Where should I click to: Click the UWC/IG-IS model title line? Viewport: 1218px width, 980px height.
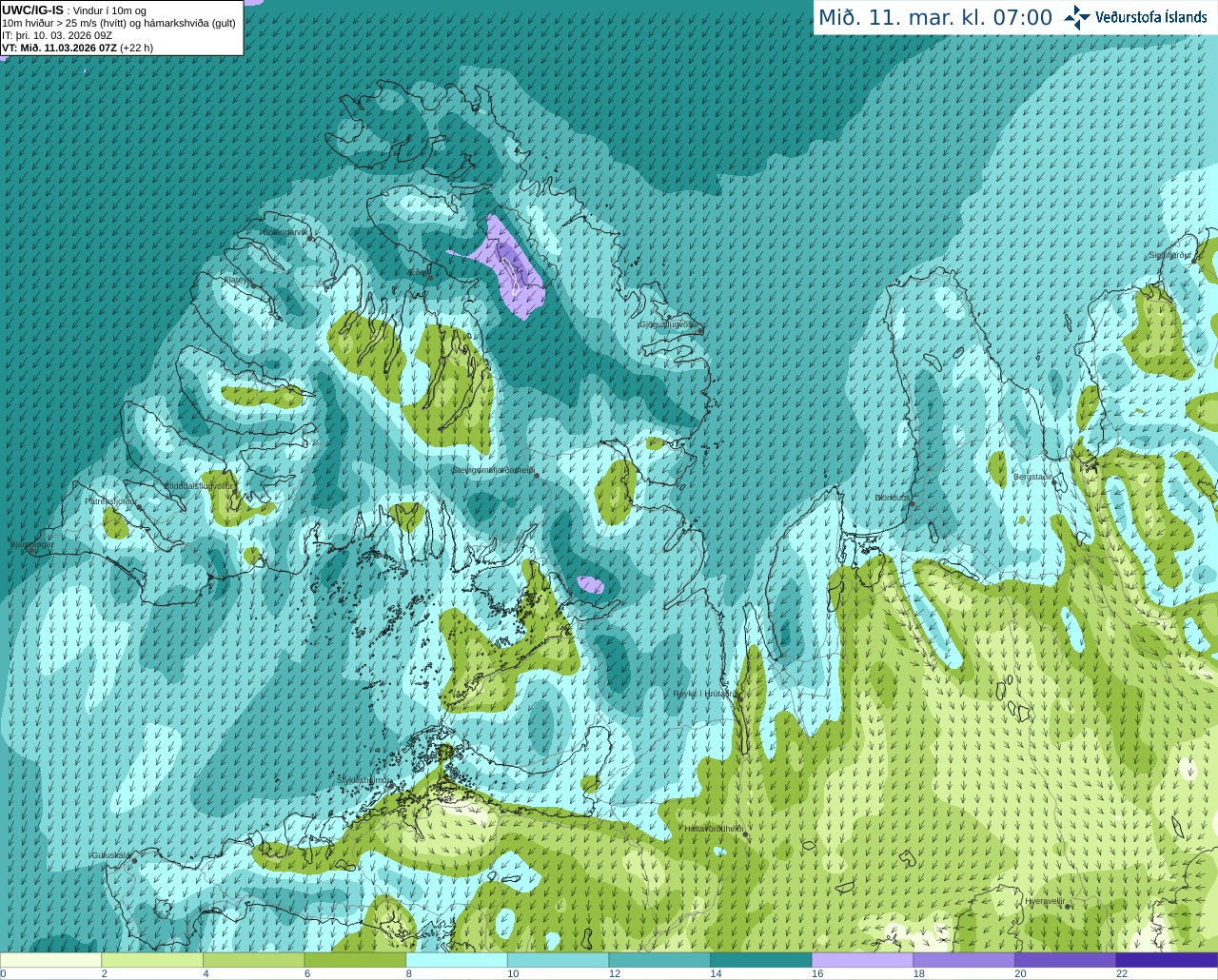pyautogui.click(x=73, y=10)
